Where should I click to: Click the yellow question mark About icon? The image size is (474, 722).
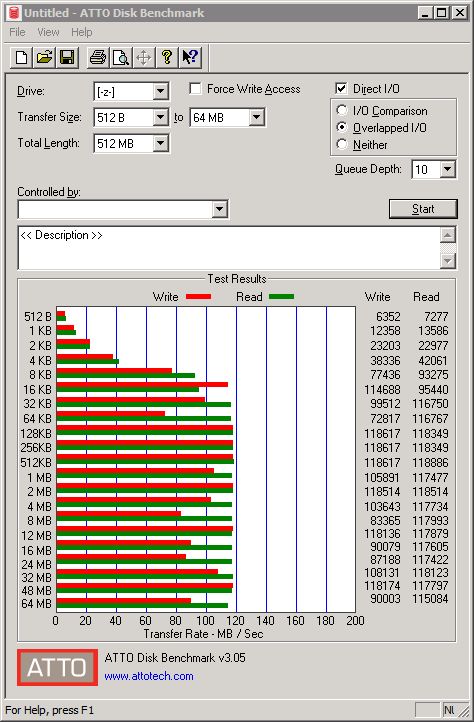pos(167,58)
